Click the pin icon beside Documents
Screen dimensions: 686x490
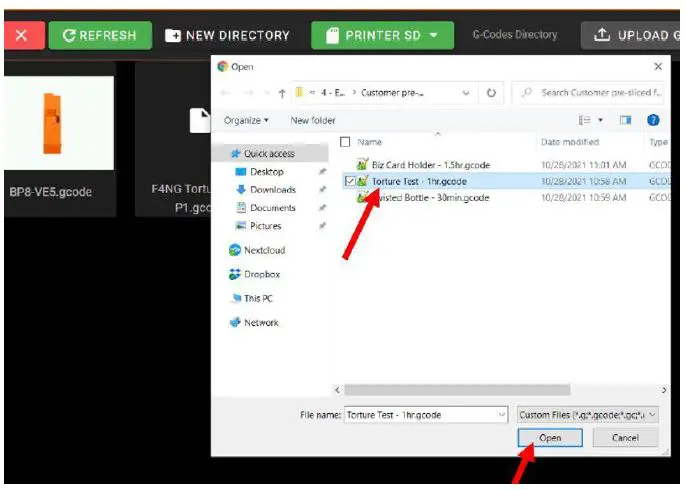322,208
